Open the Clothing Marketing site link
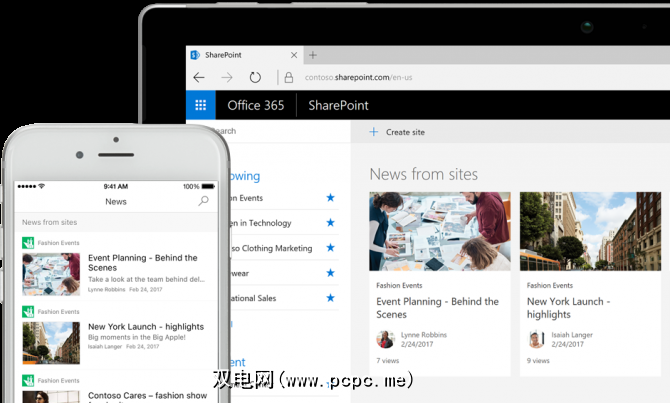 (272, 248)
